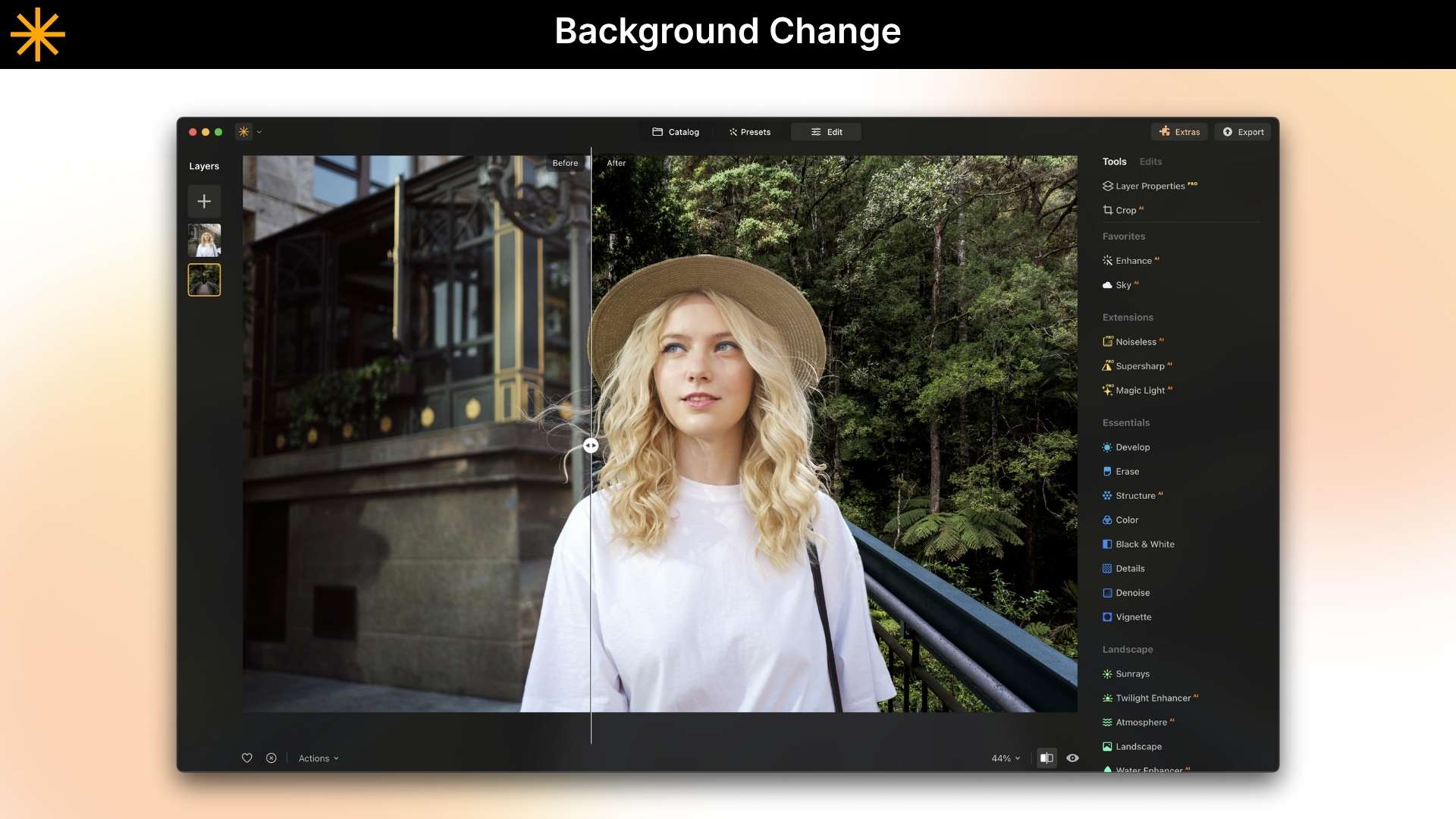This screenshot has height=819, width=1456.
Task: Select the portrait layer thumbnail
Action: [203, 240]
